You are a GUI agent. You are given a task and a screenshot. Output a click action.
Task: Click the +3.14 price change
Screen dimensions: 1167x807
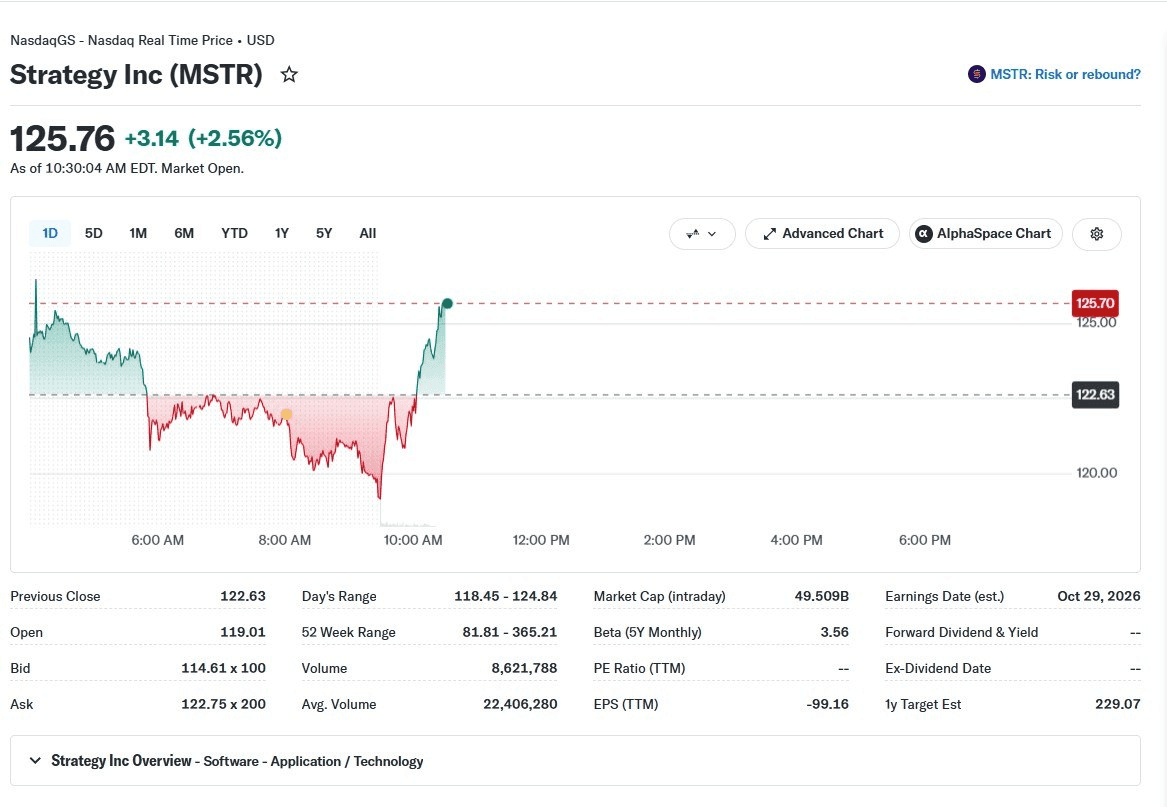click(x=152, y=138)
